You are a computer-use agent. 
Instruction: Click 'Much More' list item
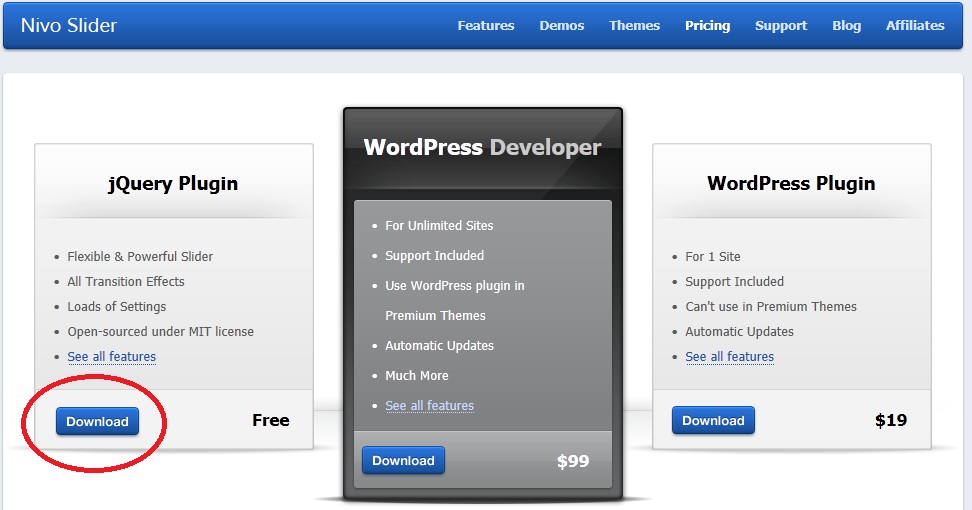coord(417,376)
